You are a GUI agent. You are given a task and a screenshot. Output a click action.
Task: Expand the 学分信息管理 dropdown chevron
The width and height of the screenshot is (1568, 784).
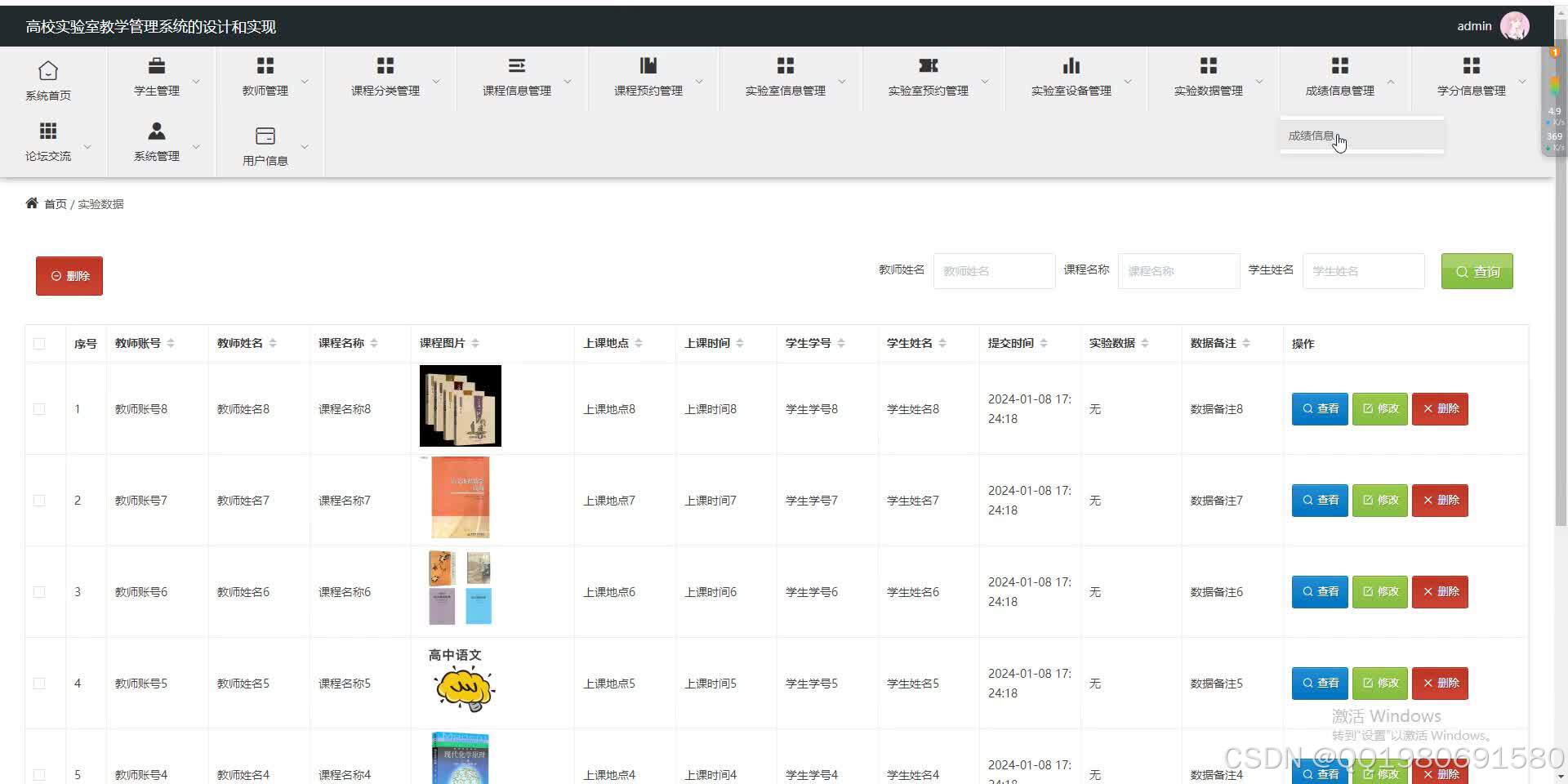[1522, 82]
